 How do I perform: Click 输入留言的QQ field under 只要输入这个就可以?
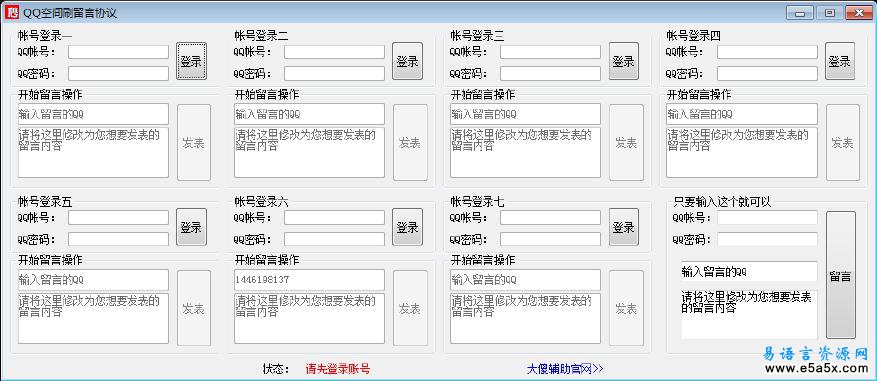pos(749,272)
